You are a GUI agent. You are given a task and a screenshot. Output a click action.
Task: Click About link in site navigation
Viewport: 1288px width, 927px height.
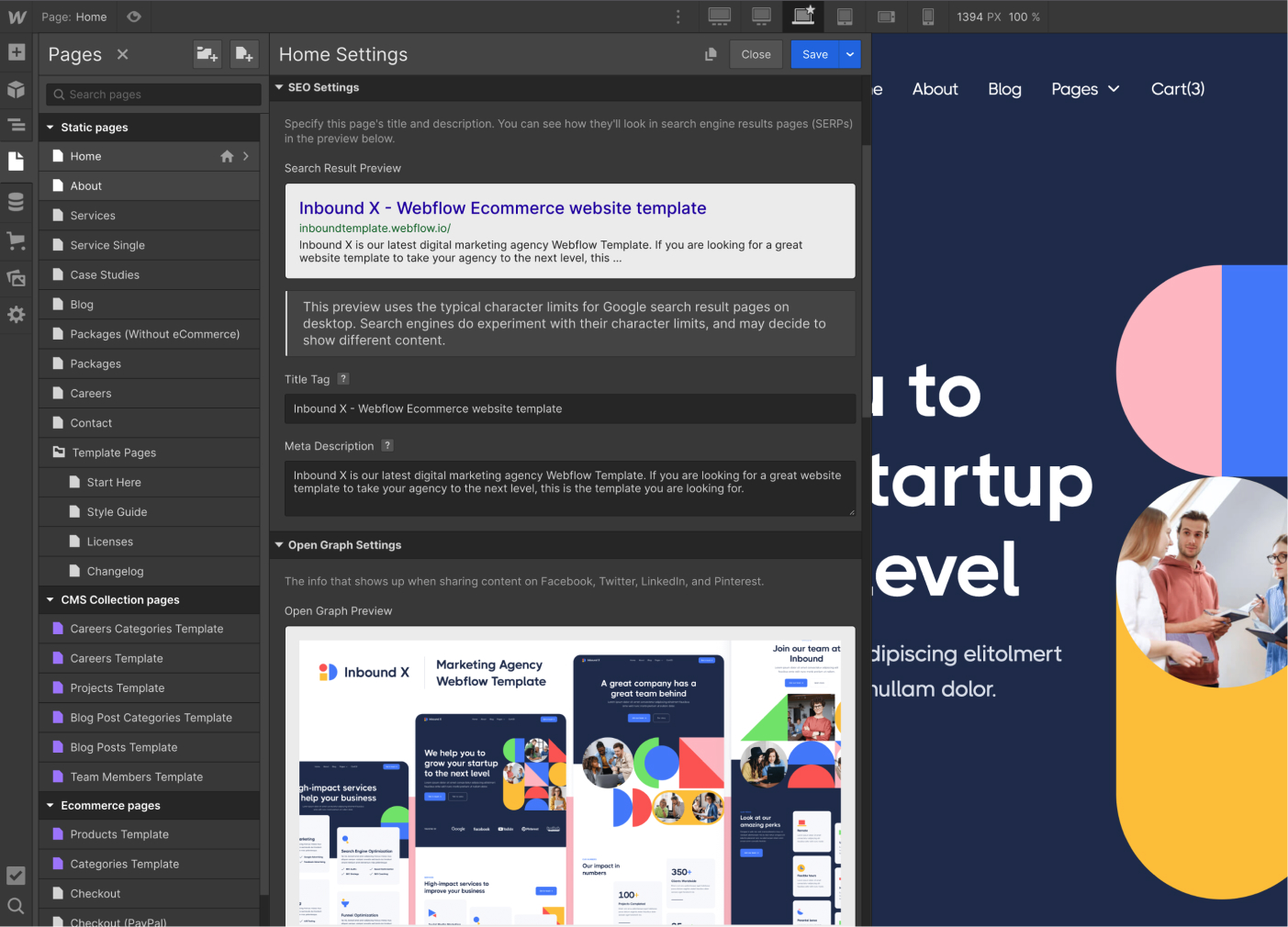935,89
